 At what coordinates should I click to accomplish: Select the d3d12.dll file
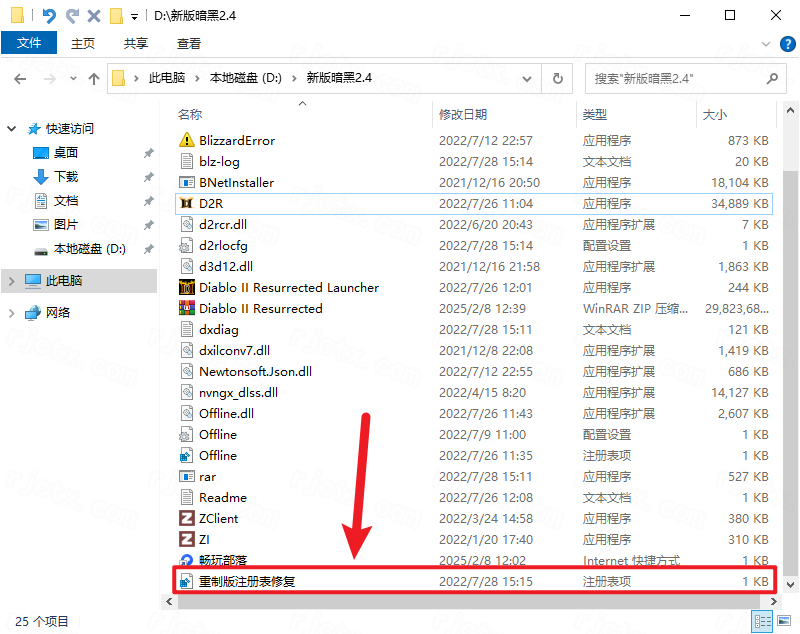(x=226, y=266)
